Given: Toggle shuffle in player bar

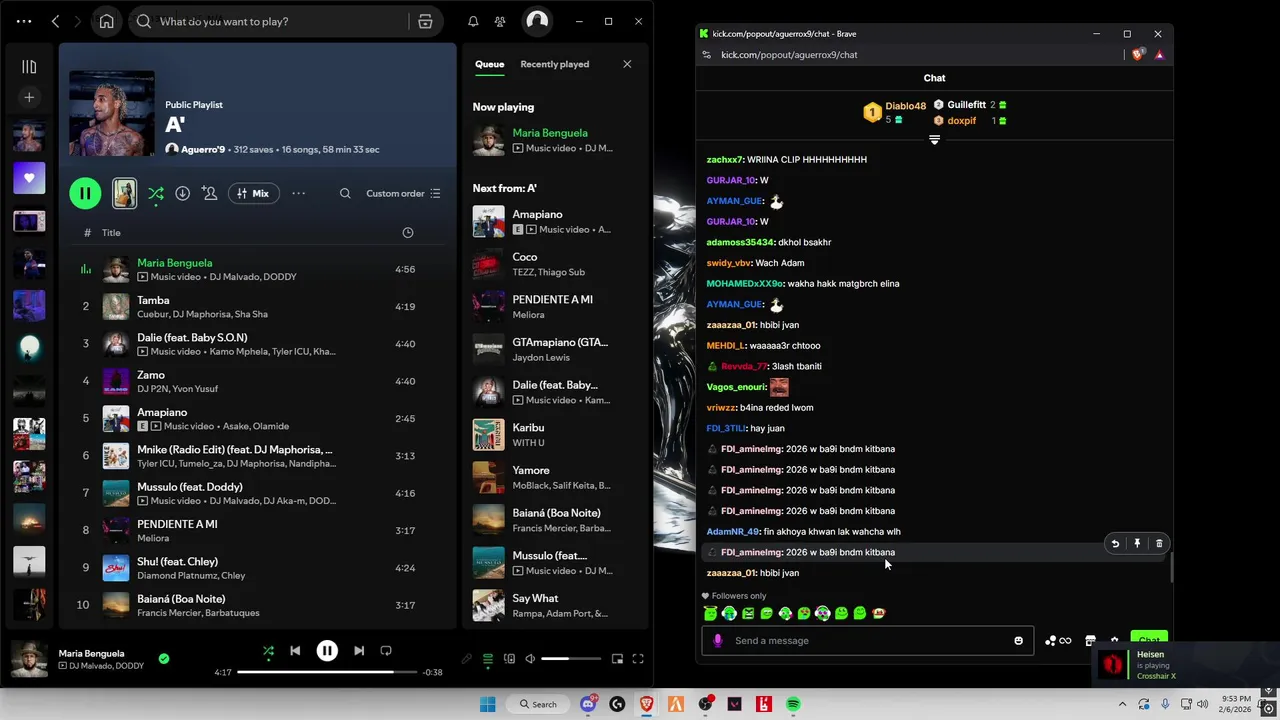Looking at the screenshot, I should 268,651.
